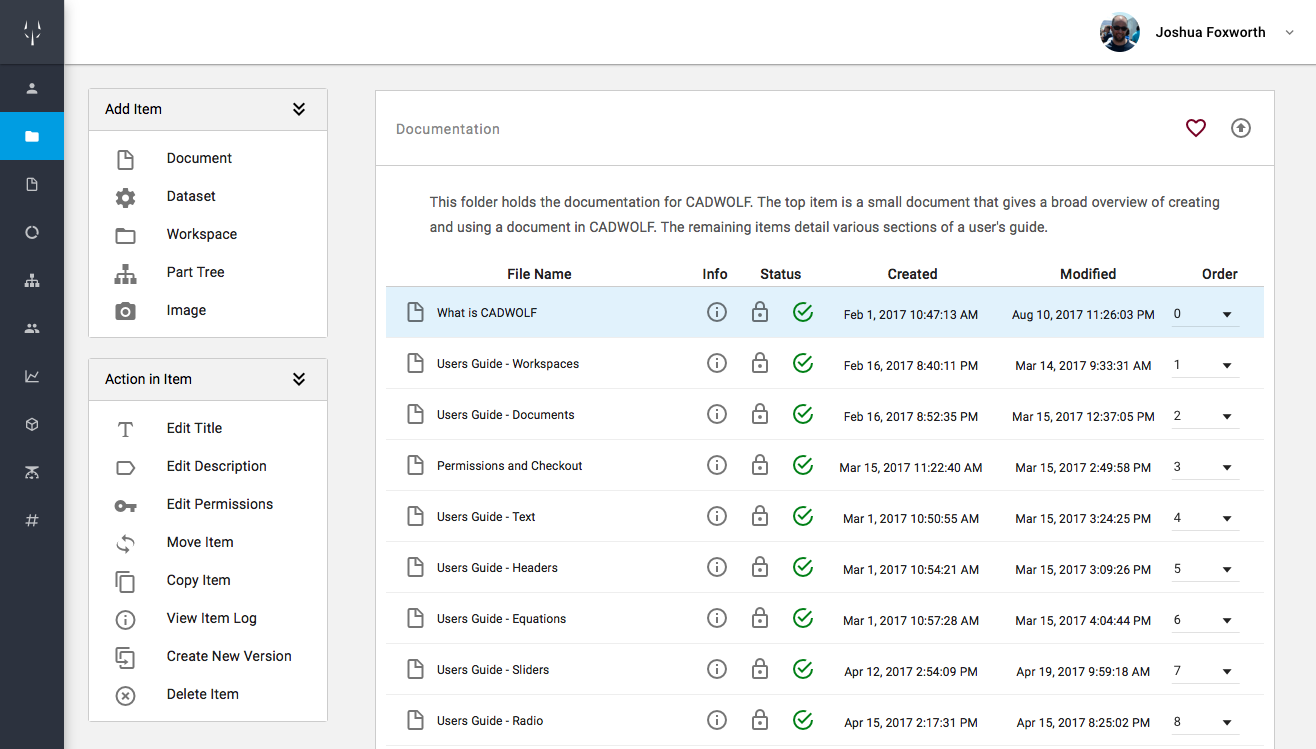
Task: Click the chart graph icon in sidebar
Action: [32, 376]
